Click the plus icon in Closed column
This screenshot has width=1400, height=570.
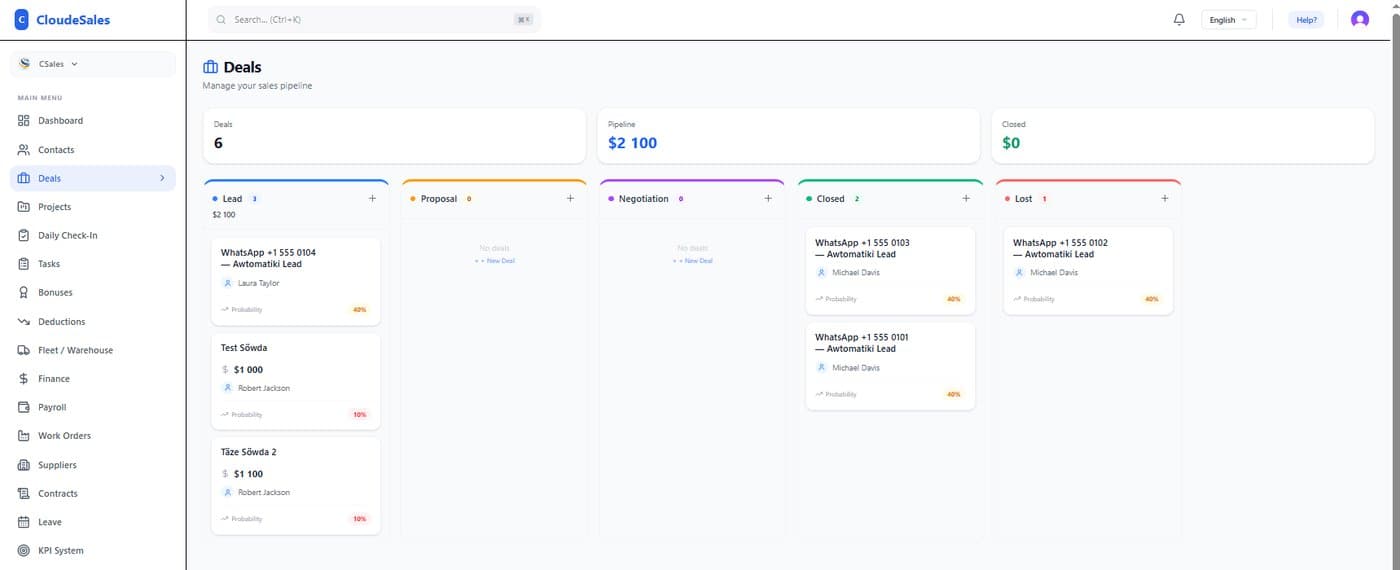click(966, 198)
